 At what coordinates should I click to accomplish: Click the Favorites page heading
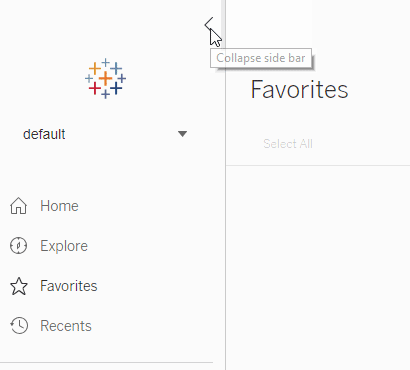tap(299, 89)
